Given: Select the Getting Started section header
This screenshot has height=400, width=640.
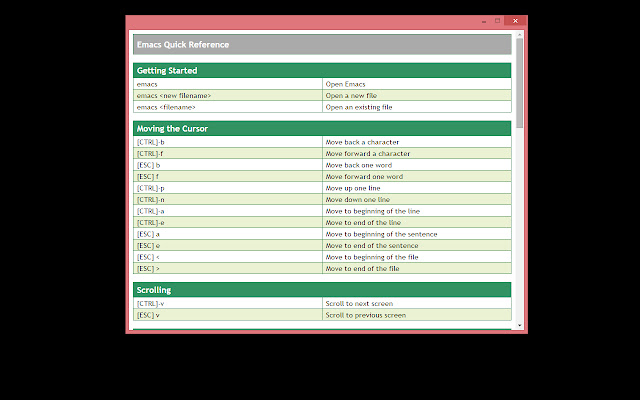Looking at the screenshot, I should (x=322, y=71).
